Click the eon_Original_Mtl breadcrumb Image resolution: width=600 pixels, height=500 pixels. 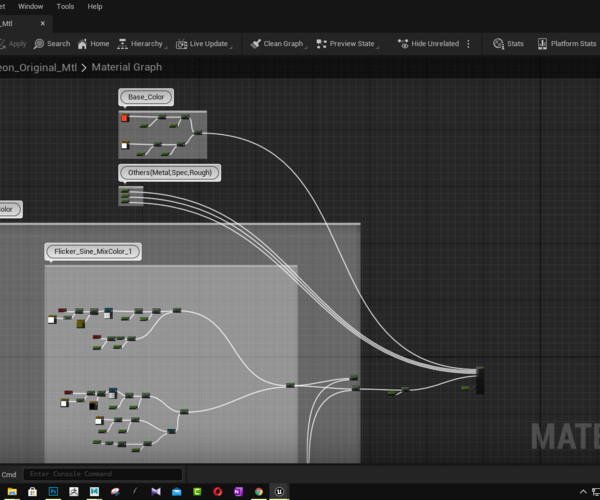[38, 68]
